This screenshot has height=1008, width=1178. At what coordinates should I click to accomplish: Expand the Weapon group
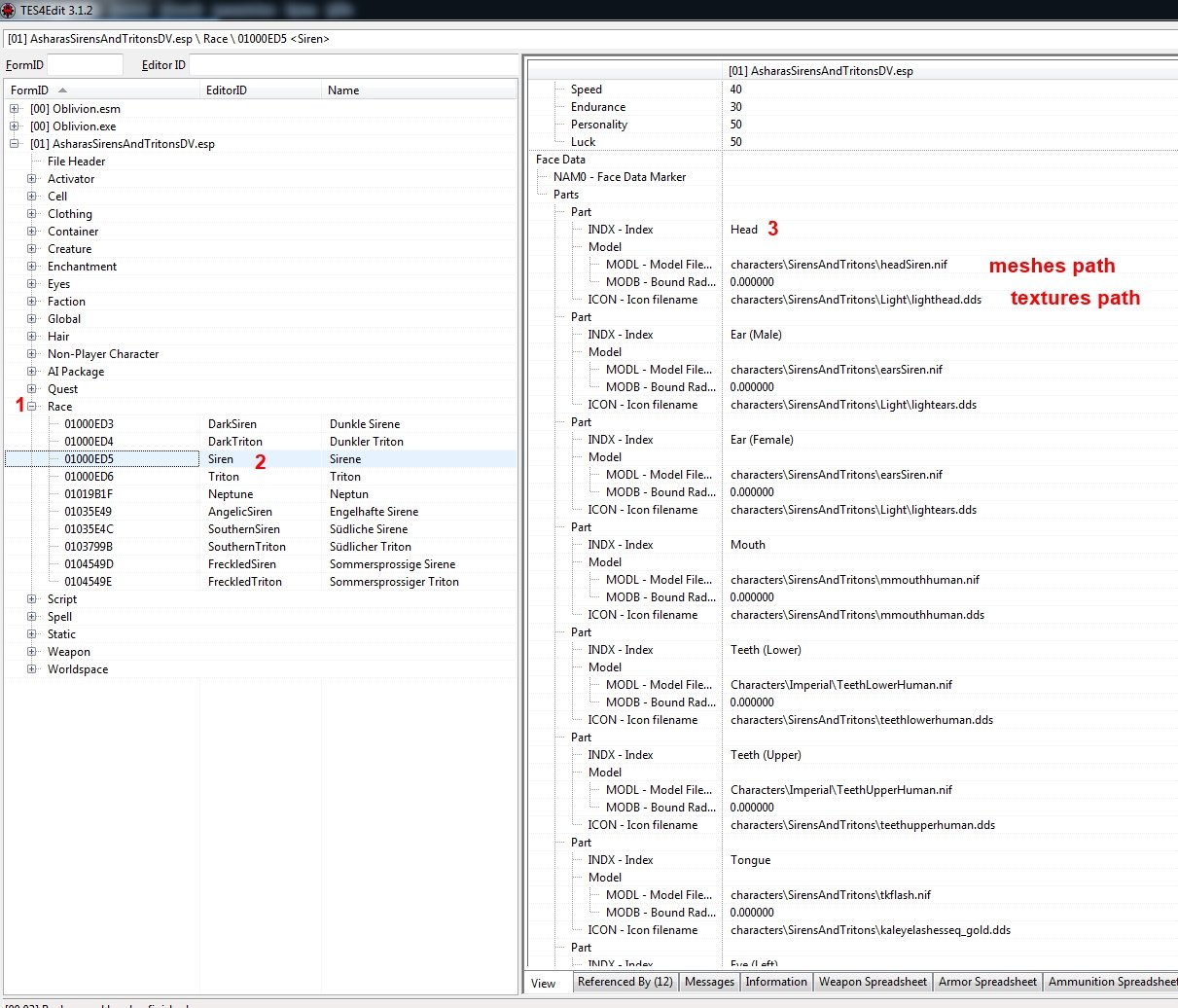click(x=32, y=652)
